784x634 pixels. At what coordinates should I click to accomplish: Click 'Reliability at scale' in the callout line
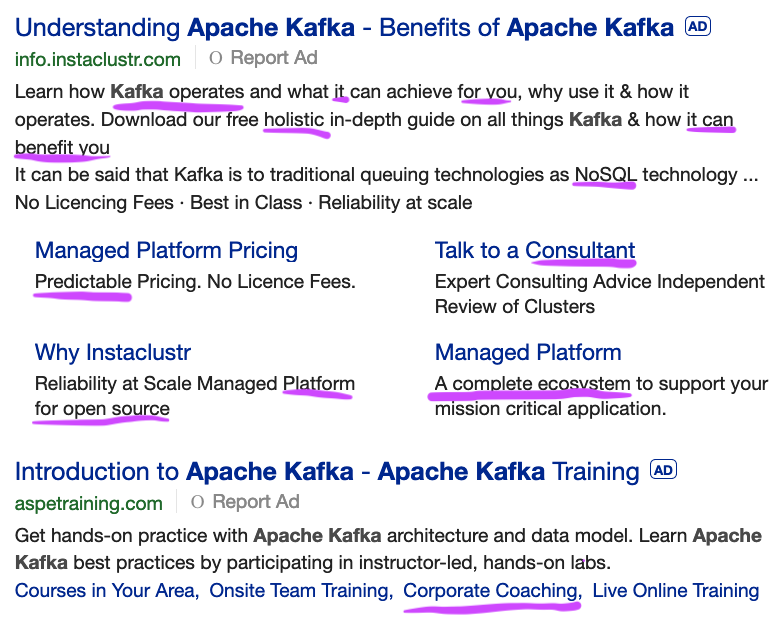[395, 203]
